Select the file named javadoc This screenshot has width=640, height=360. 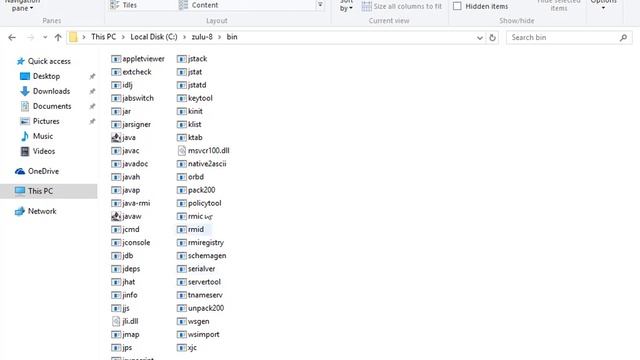coord(129,164)
